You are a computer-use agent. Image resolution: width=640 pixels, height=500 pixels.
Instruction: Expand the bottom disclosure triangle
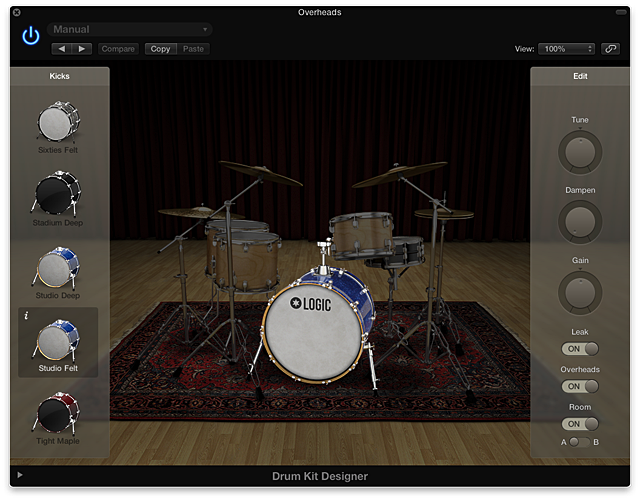20,475
